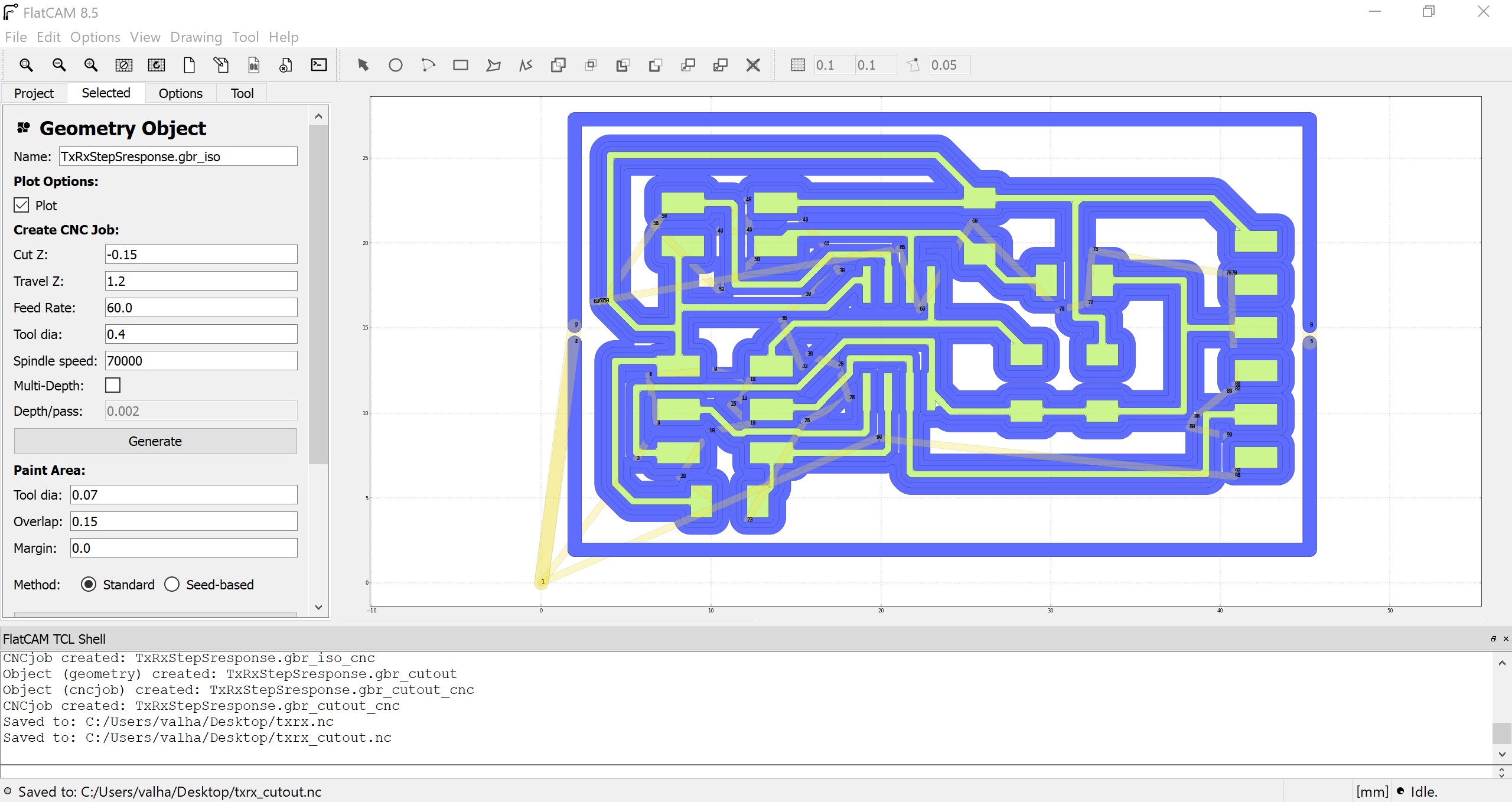Open the Drawing menu
This screenshot has width=1512, height=802.
click(195, 37)
